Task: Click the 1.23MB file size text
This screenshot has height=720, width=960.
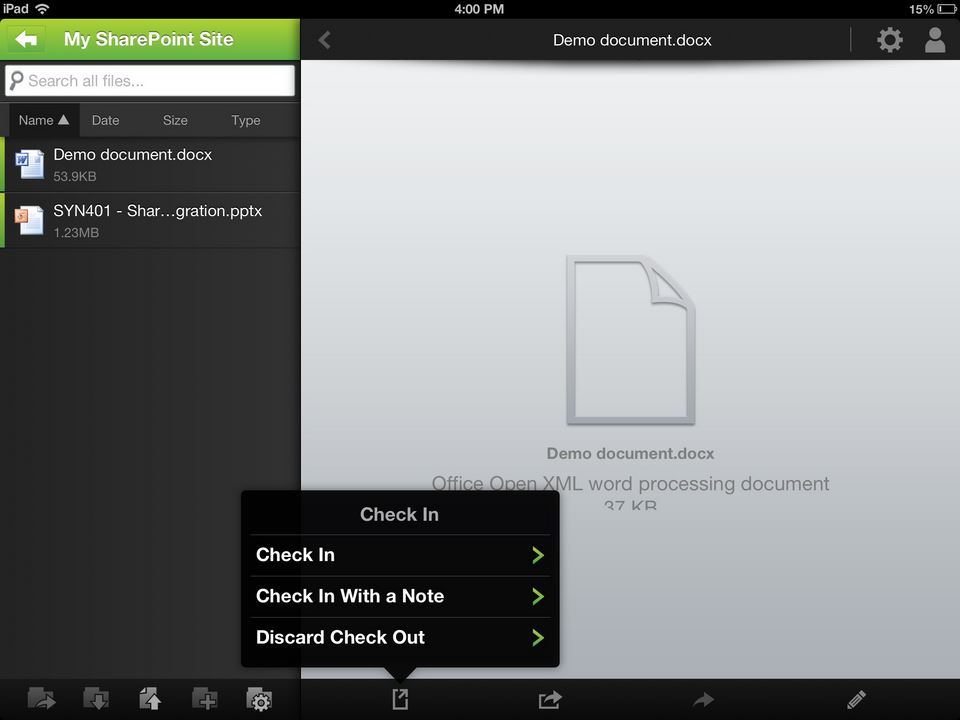Action: 76,233
